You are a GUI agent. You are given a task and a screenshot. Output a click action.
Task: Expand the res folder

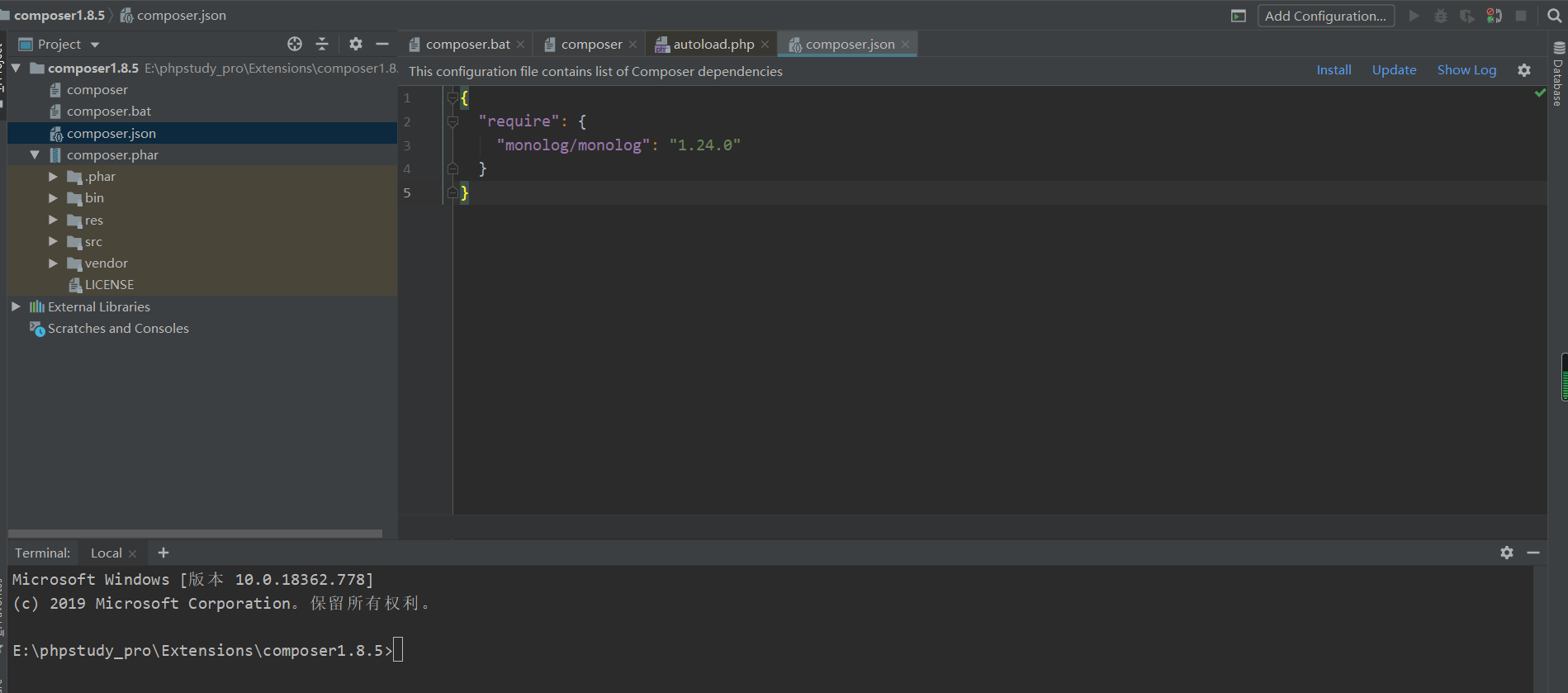pos(53,220)
